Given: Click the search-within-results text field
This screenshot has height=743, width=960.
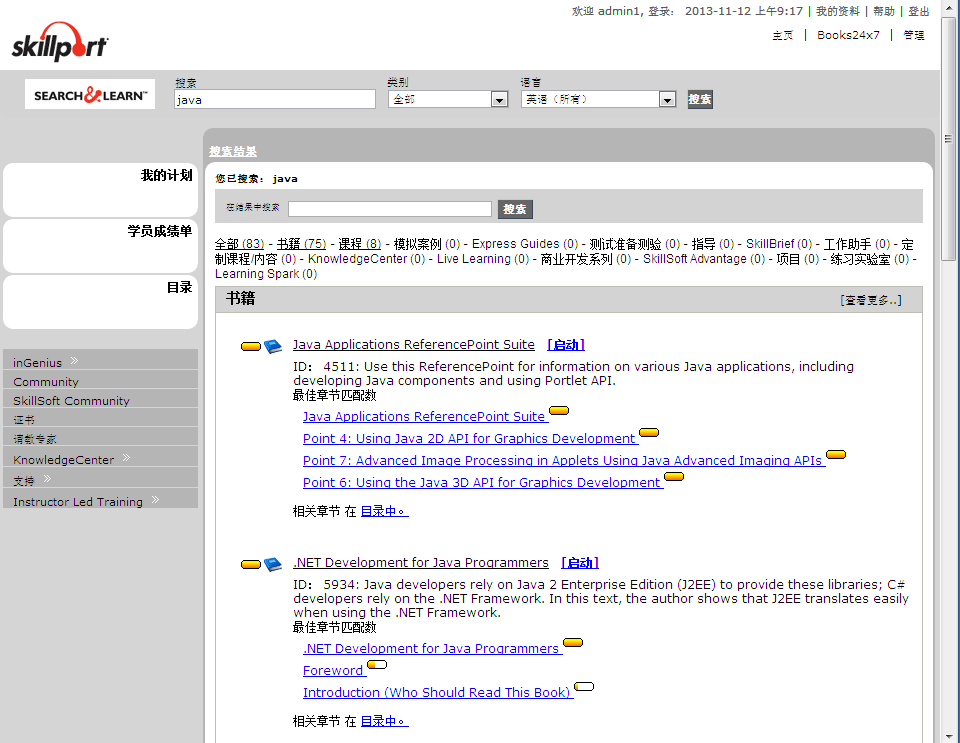Looking at the screenshot, I should coord(390,209).
